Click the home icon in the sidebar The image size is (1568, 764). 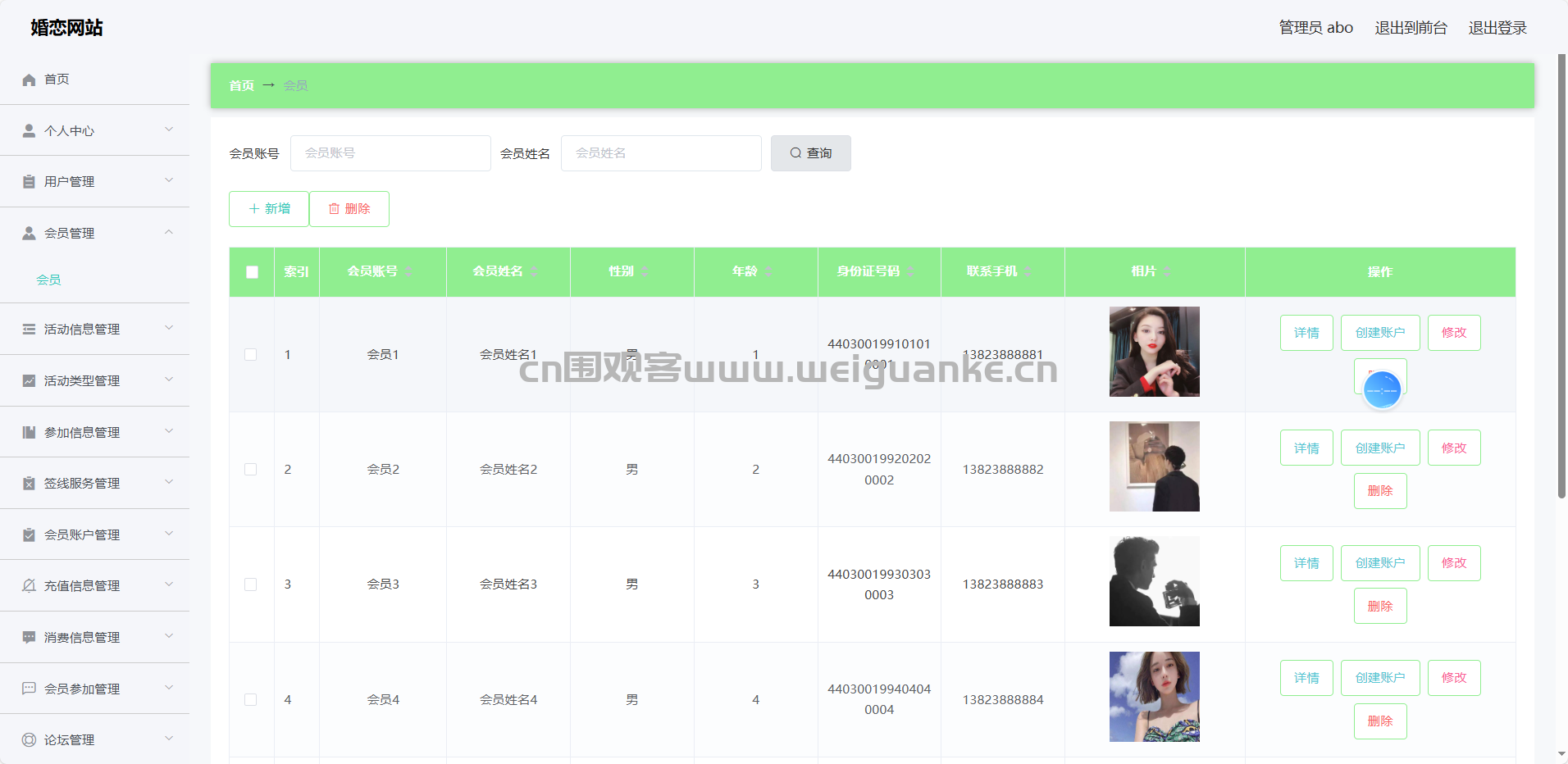coord(29,80)
